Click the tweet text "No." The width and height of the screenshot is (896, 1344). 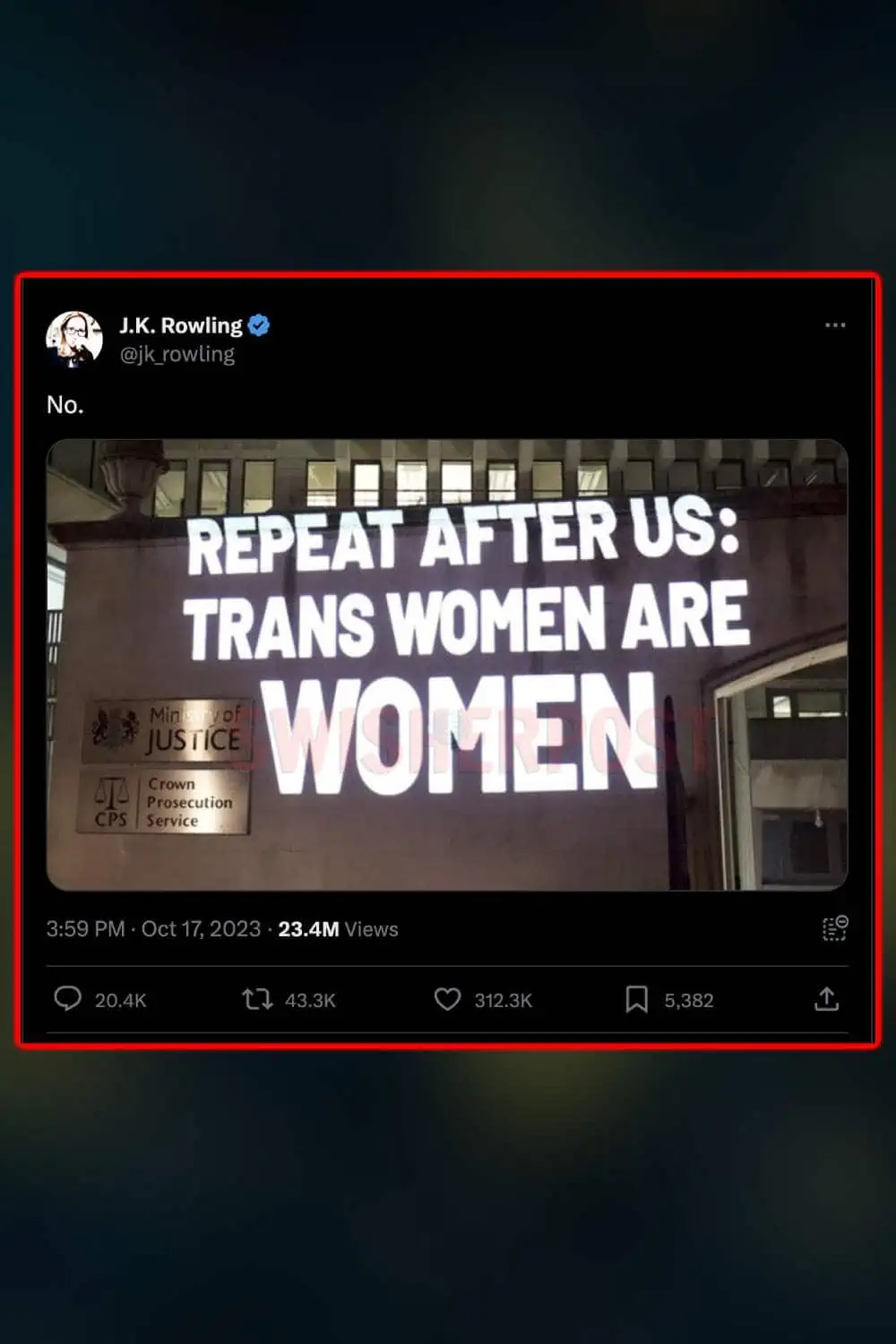pyautogui.click(x=65, y=405)
